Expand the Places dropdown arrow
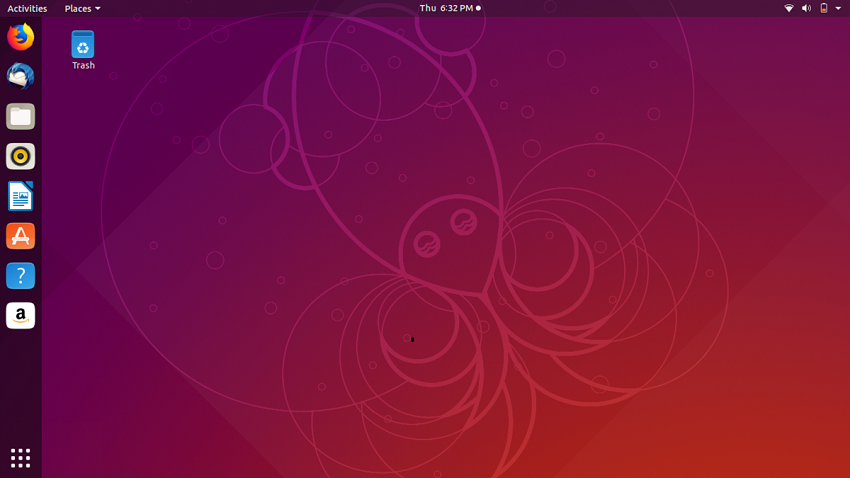The width and height of the screenshot is (850, 478). (x=98, y=9)
